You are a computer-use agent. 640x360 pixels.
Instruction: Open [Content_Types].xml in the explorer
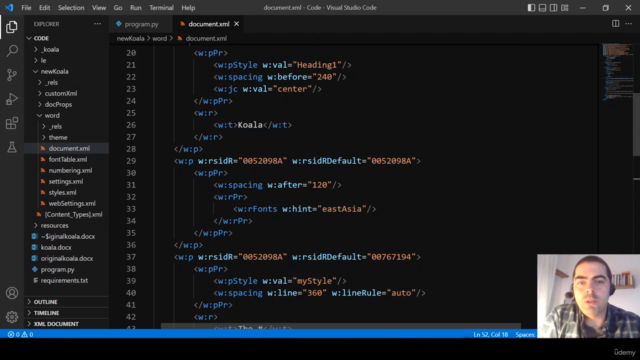click(73, 215)
